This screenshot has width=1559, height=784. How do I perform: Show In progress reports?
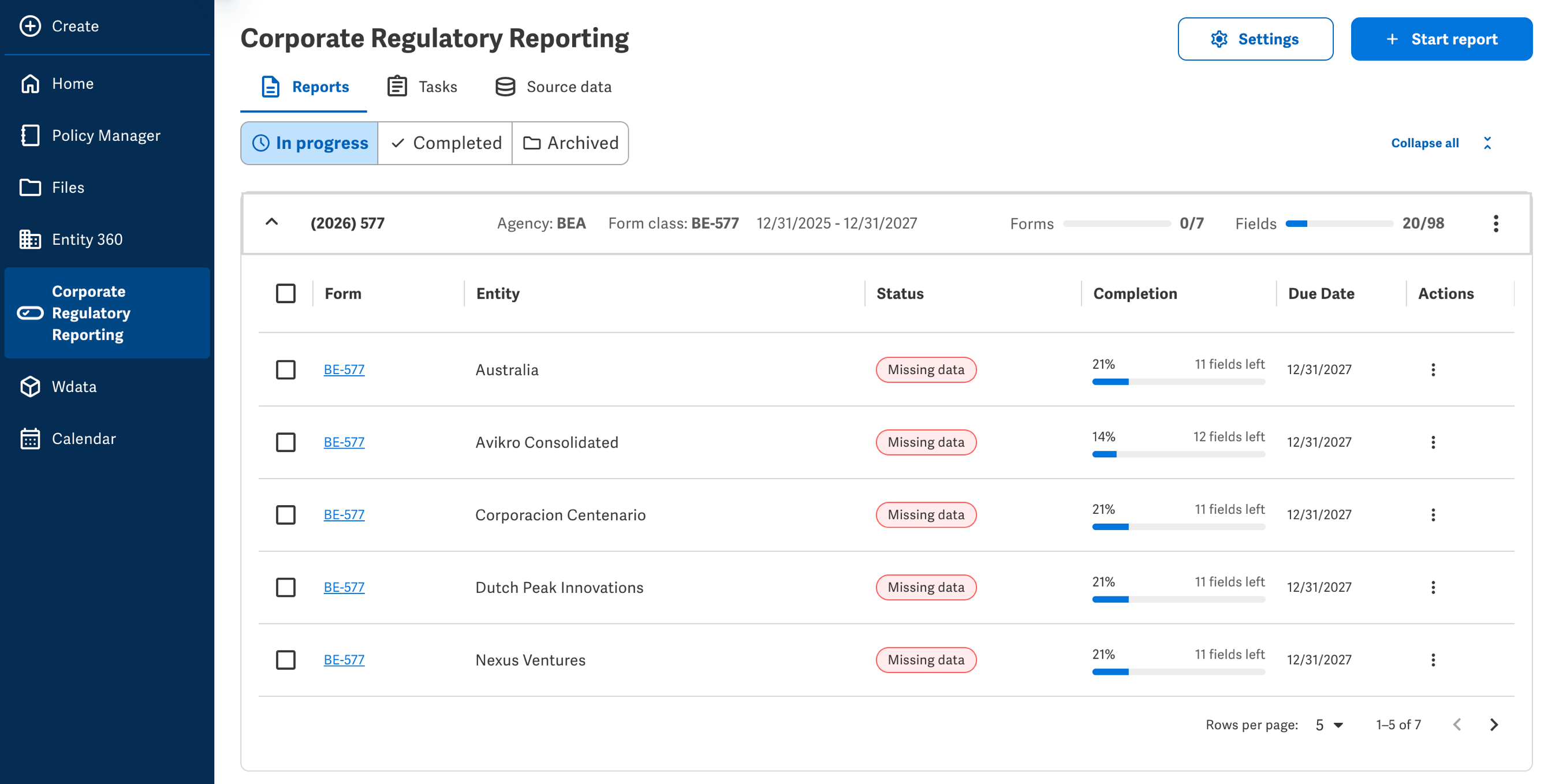pyautogui.click(x=309, y=143)
